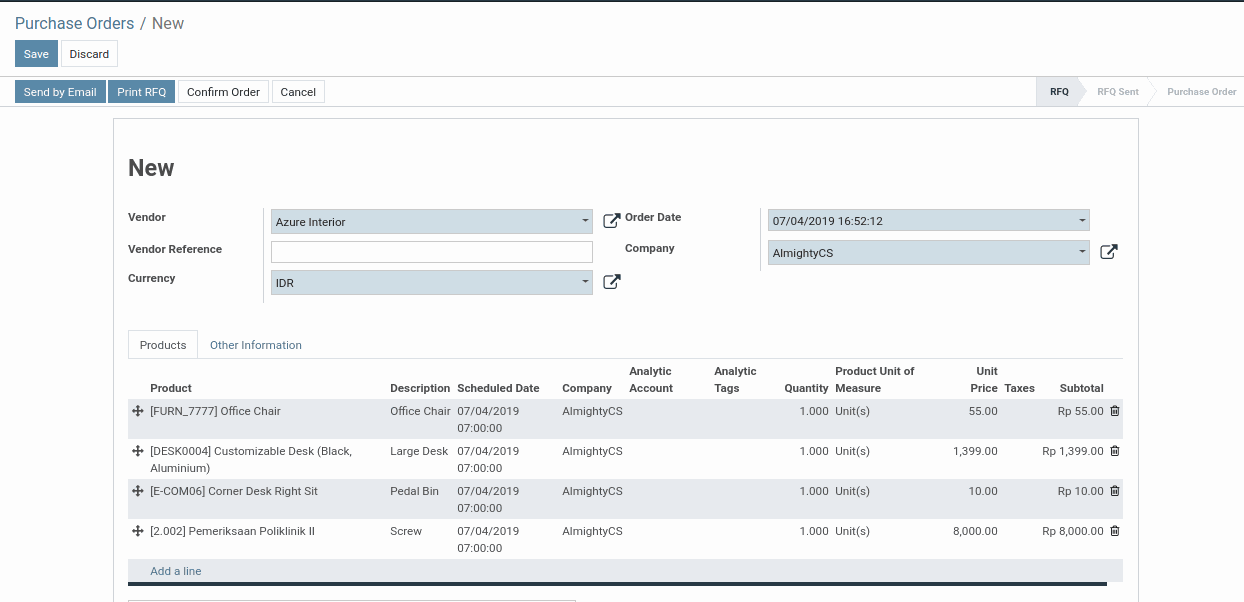Image resolution: width=1244 pixels, height=602 pixels.
Task: Click Add a line link
Action: (176, 571)
